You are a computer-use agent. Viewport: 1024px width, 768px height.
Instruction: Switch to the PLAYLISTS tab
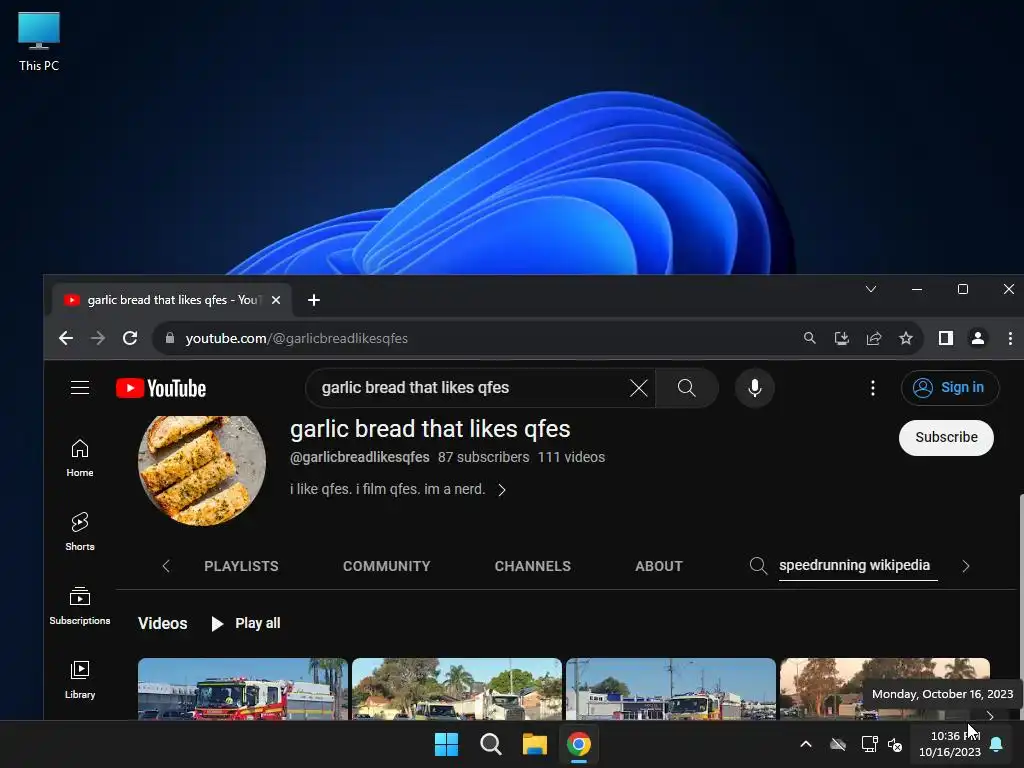(241, 566)
